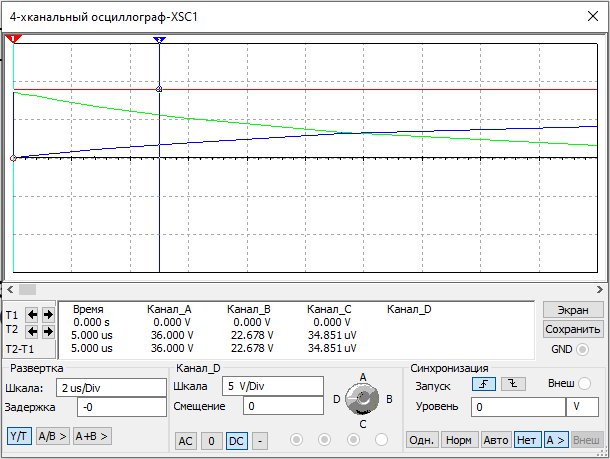610x459 pixels.
Task: Close the oscilloscope window
Action: coord(593,16)
